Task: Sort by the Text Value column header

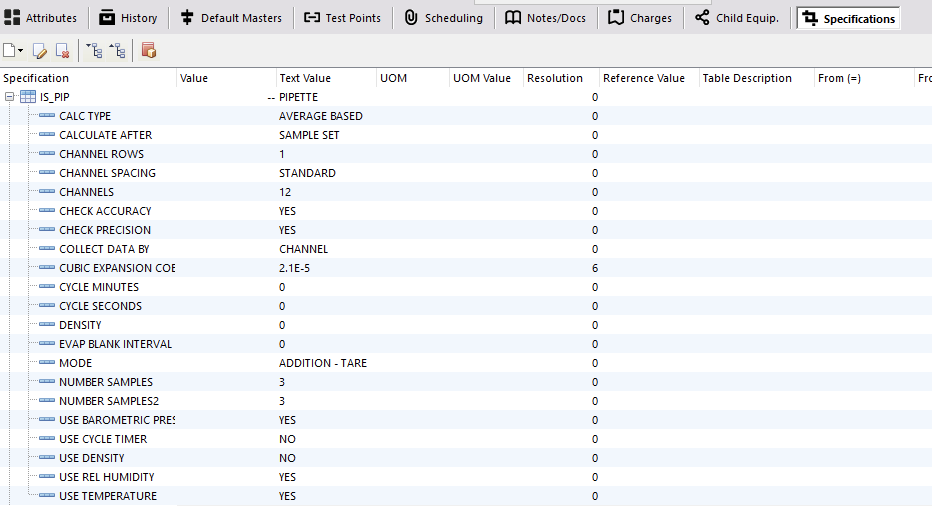Action: [x=305, y=78]
